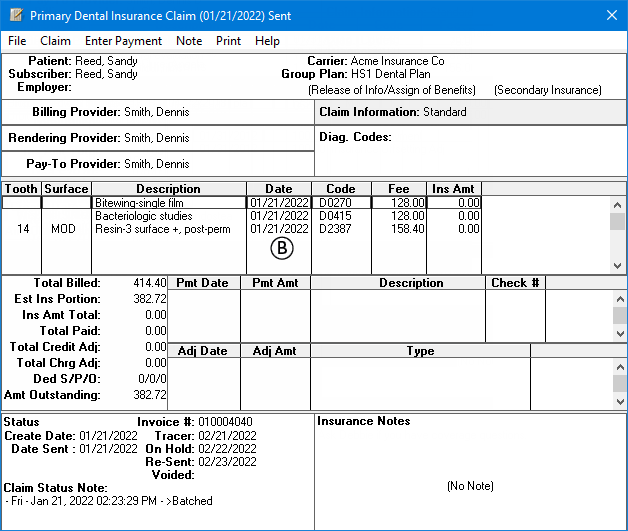The width and height of the screenshot is (628, 531).
Task: Open the Help menu
Action: tap(267, 41)
